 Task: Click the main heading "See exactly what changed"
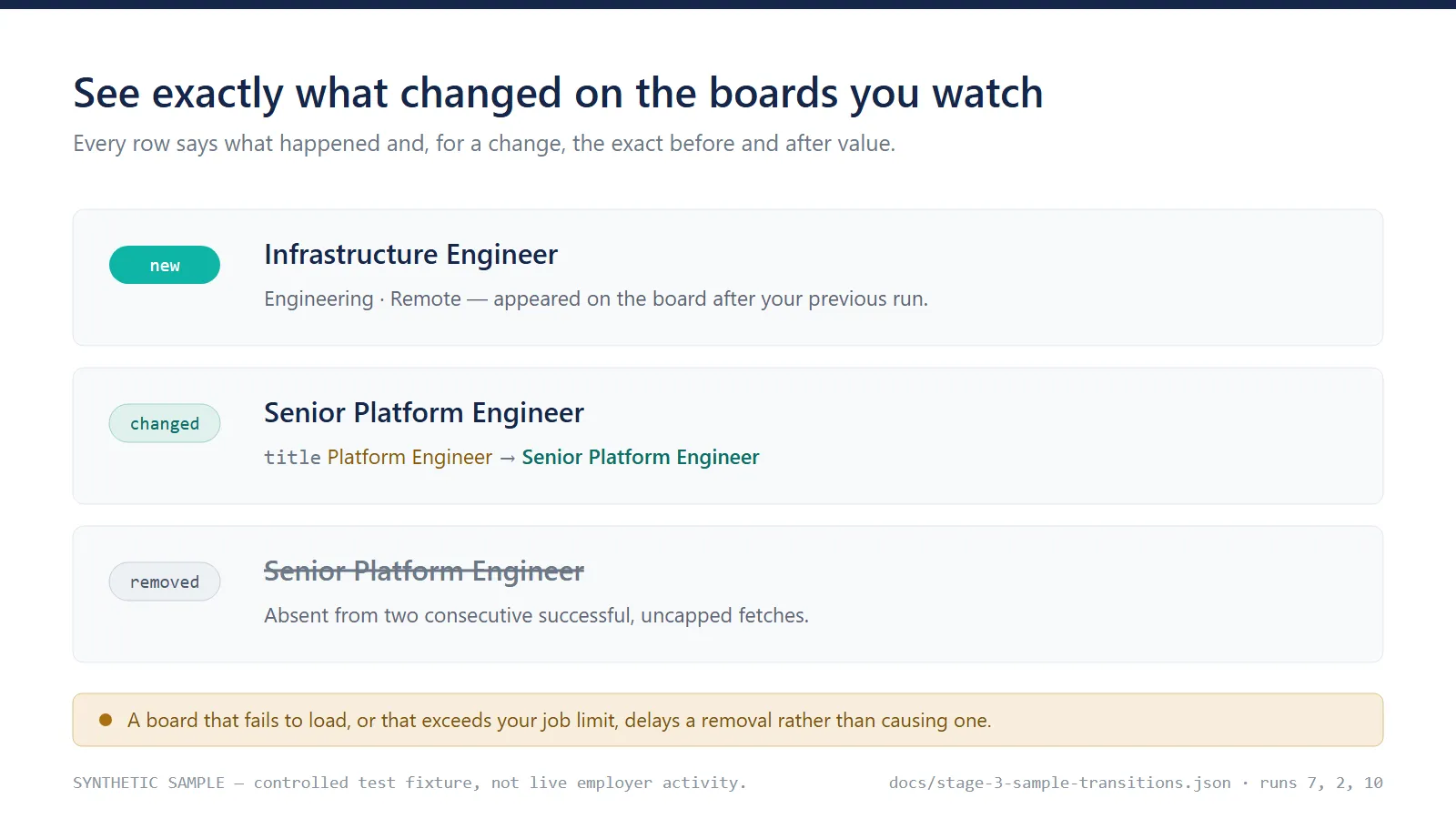point(558,94)
